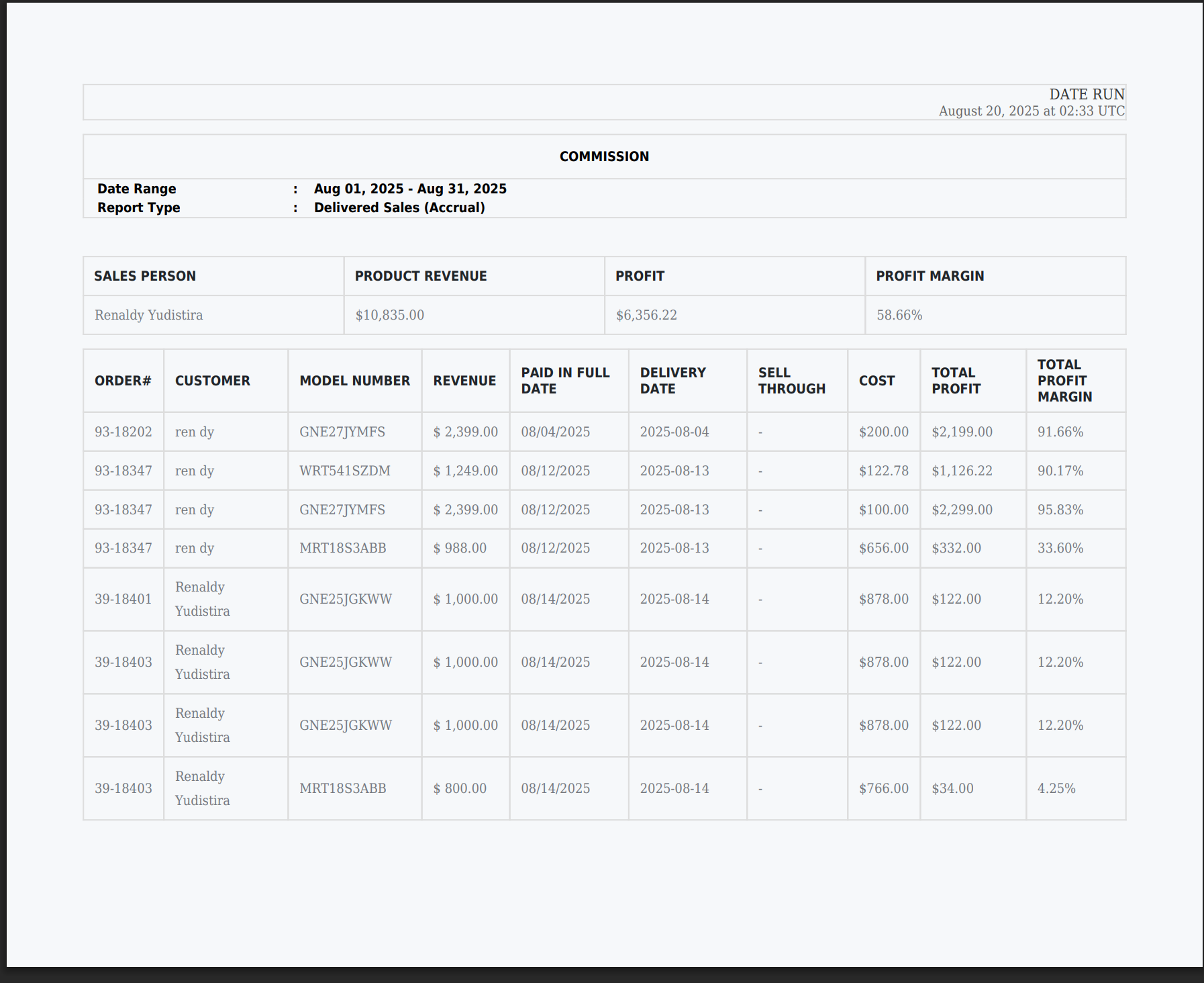Click the Delivered Sales (Accrual) report type
The height and width of the screenshot is (983, 1204).
[399, 207]
